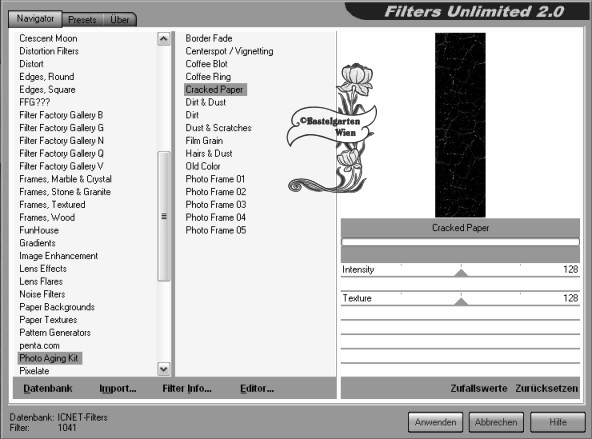Select the FunHouse category
The height and width of the screenshot is (439, 592).
[x=39, y=230]
